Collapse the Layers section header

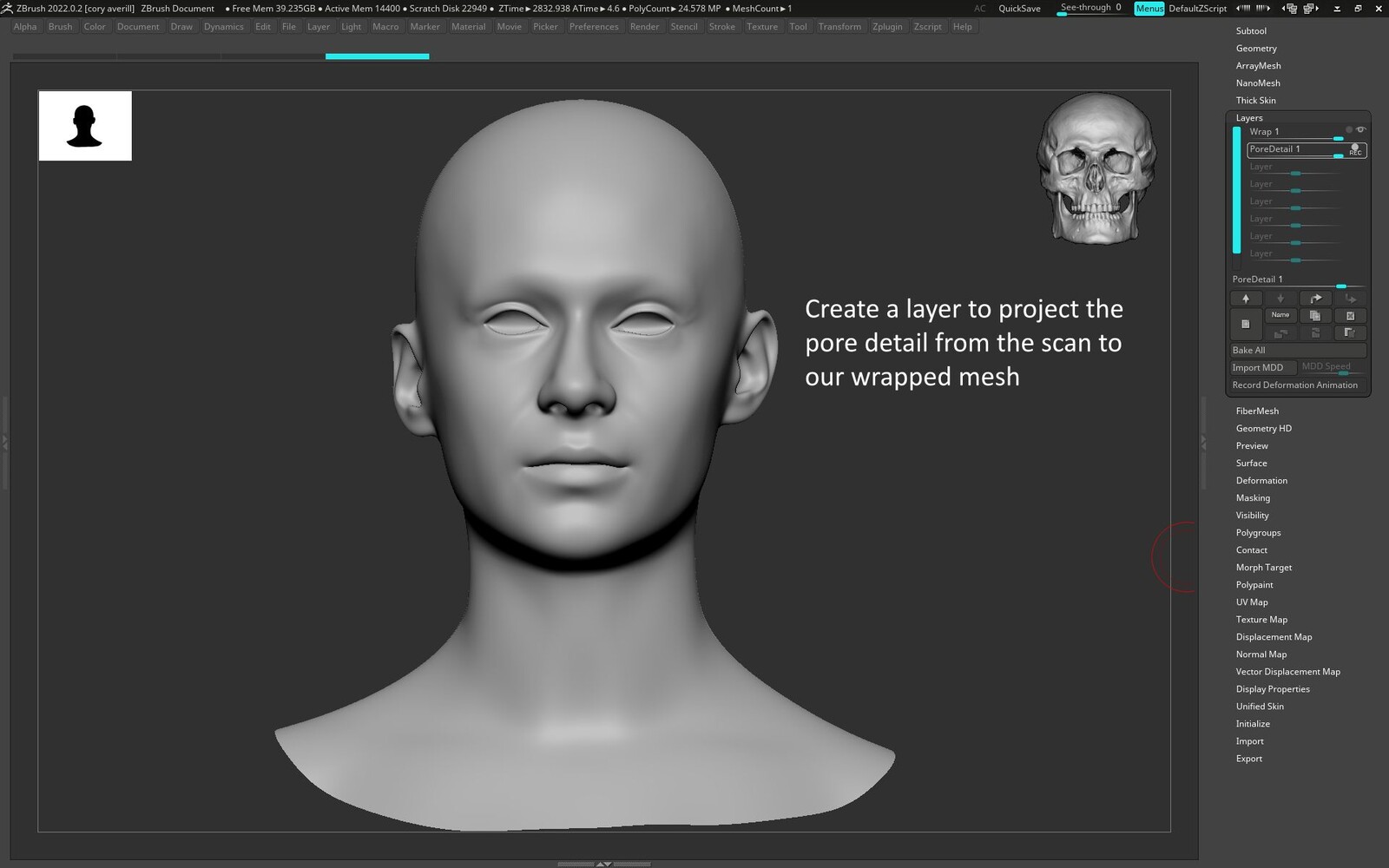(1249, 118)
